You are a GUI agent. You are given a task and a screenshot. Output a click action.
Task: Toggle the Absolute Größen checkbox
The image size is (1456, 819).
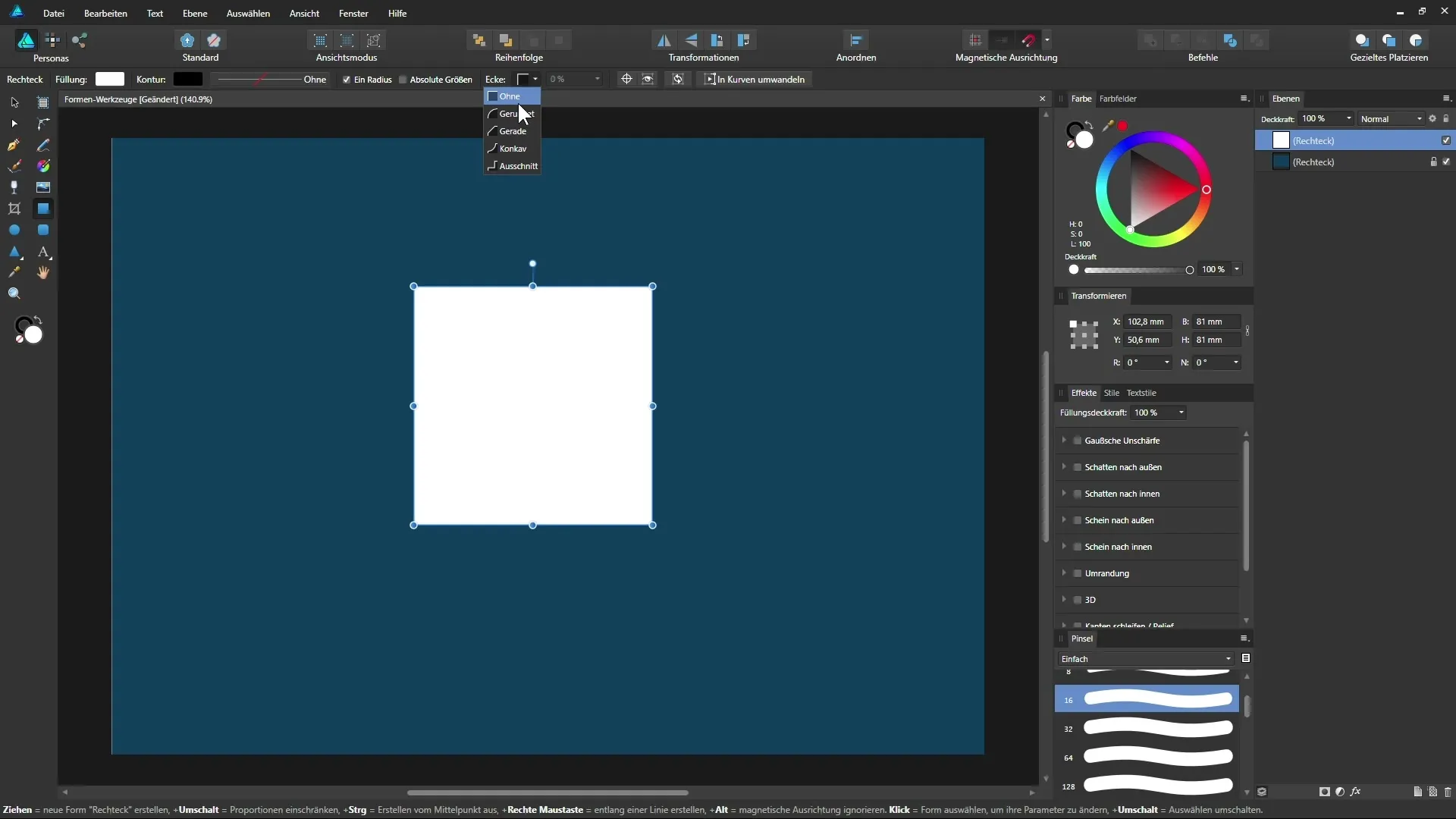(403, 80)
